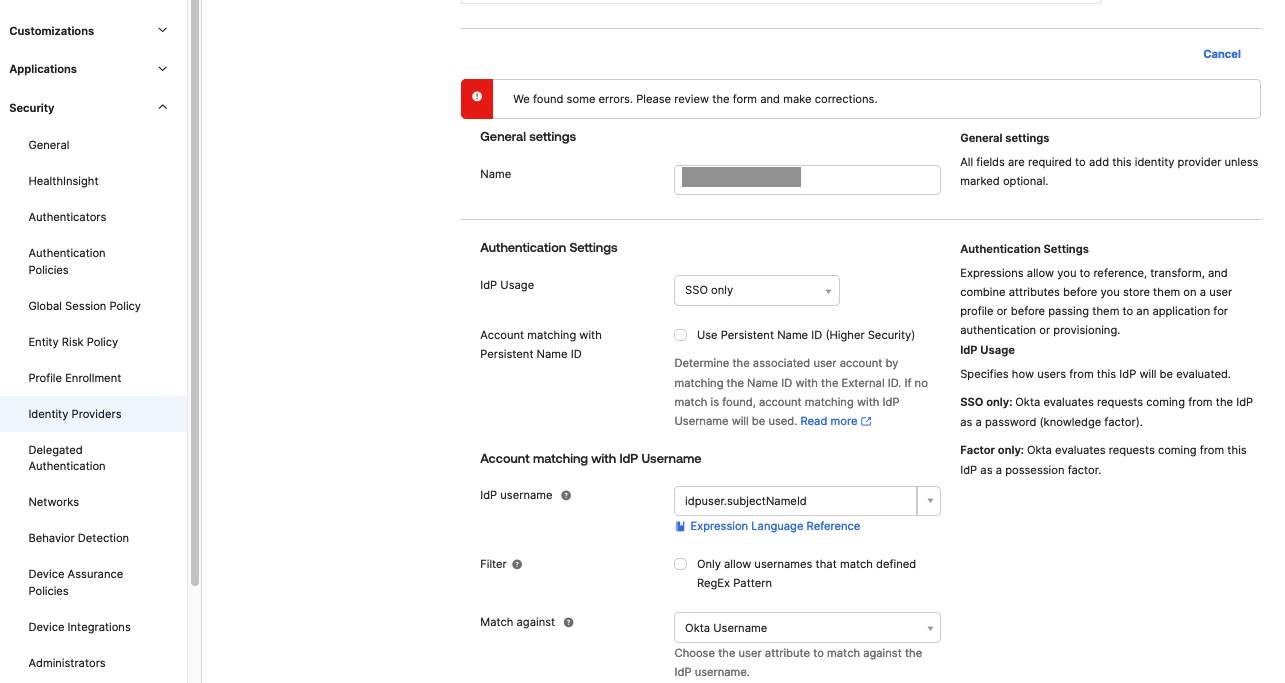
Task: Expand the Applications sidebar section
Action: pos(162,69)
